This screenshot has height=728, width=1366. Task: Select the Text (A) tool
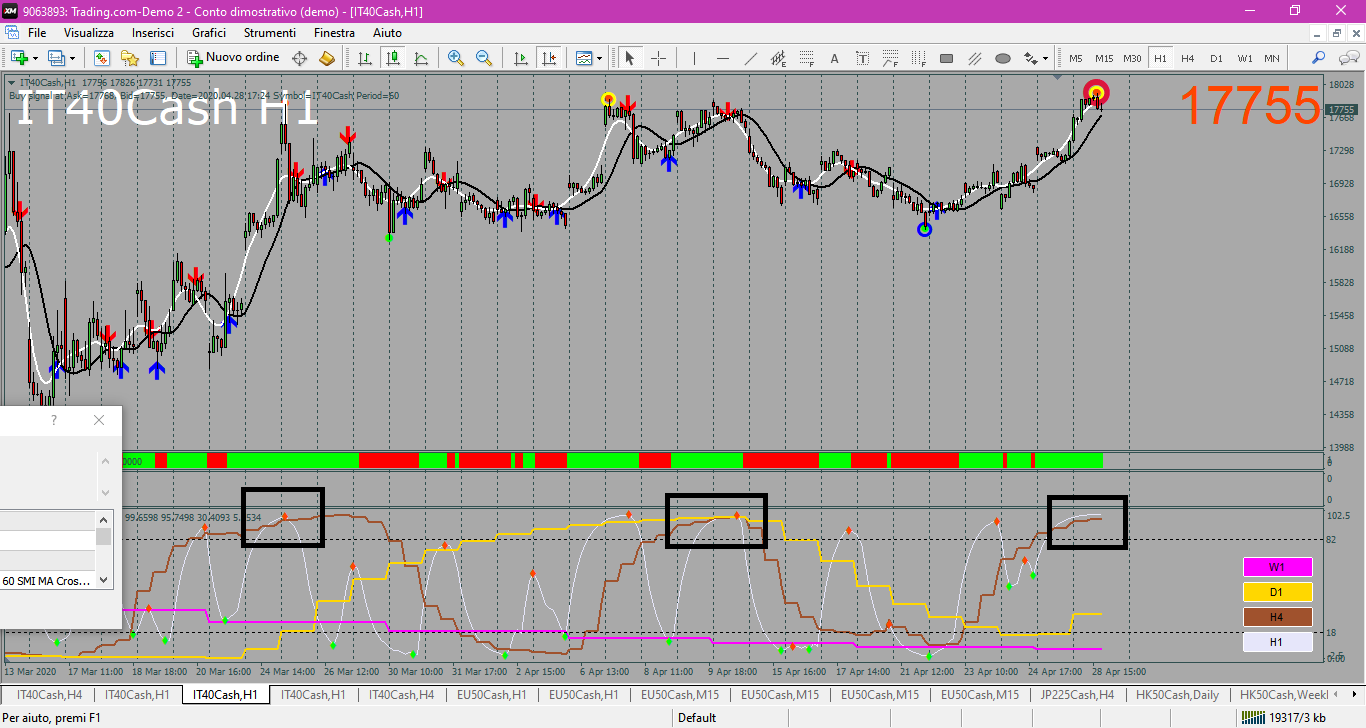pos(834,58)
